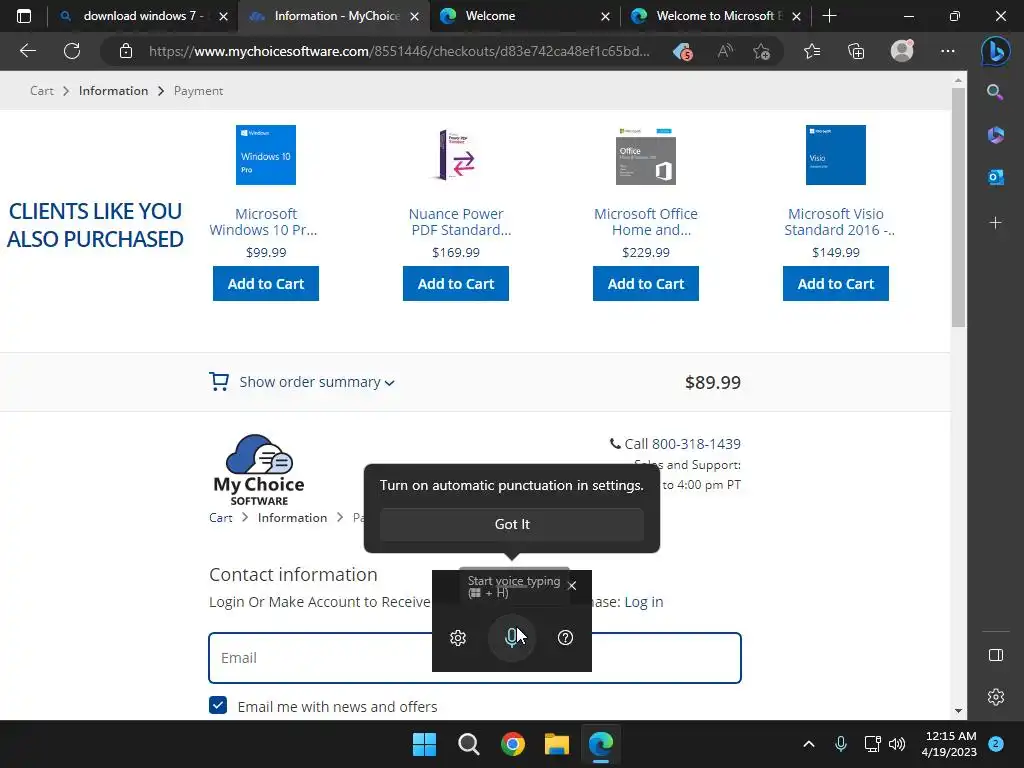Viewport: 1024px width, 768px height.
Task: Click the page vertical scrollbar thumb
Action: click(x=958, y=208)
